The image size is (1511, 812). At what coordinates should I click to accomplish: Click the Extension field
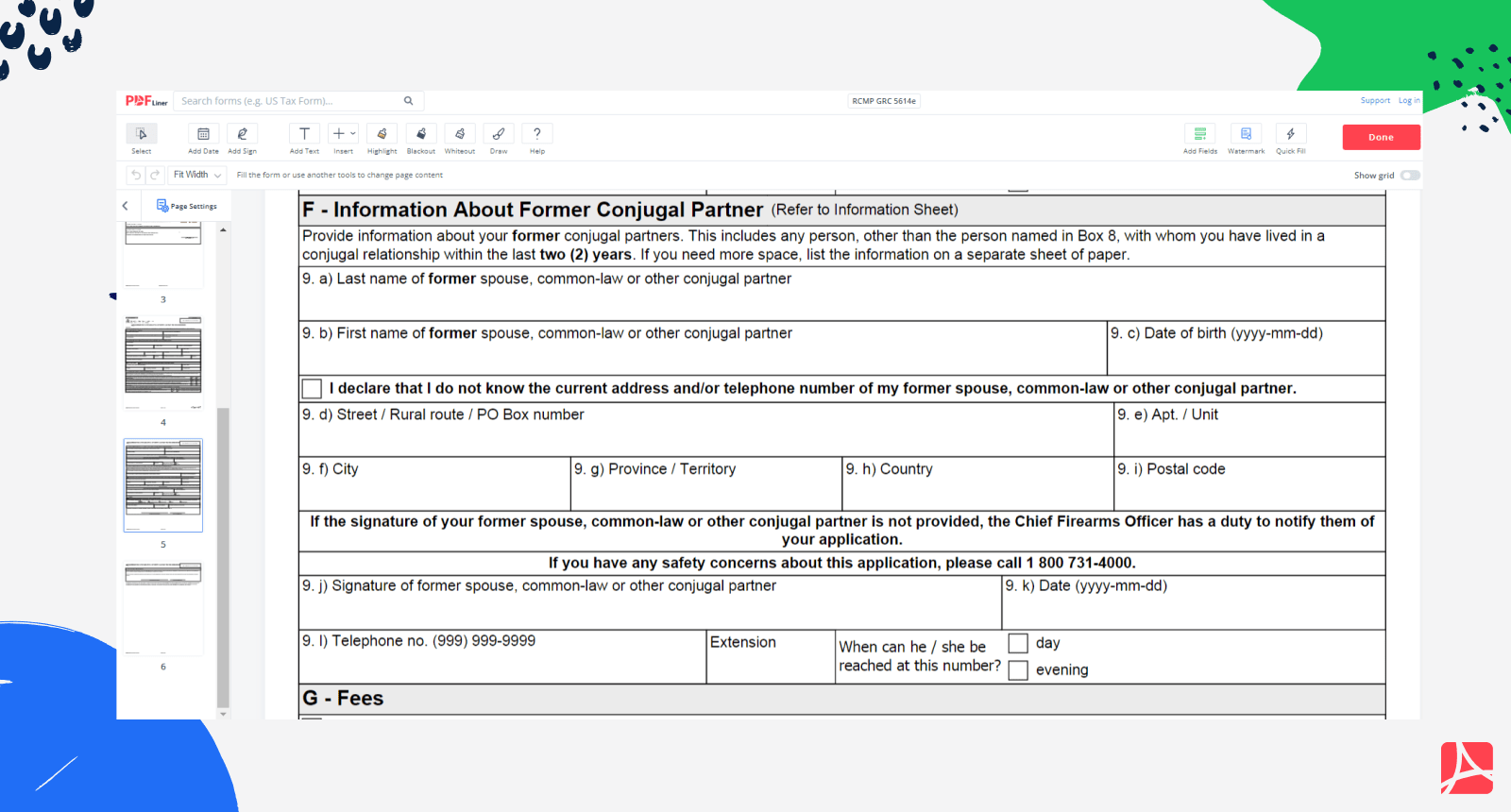[x=771, y=657]
